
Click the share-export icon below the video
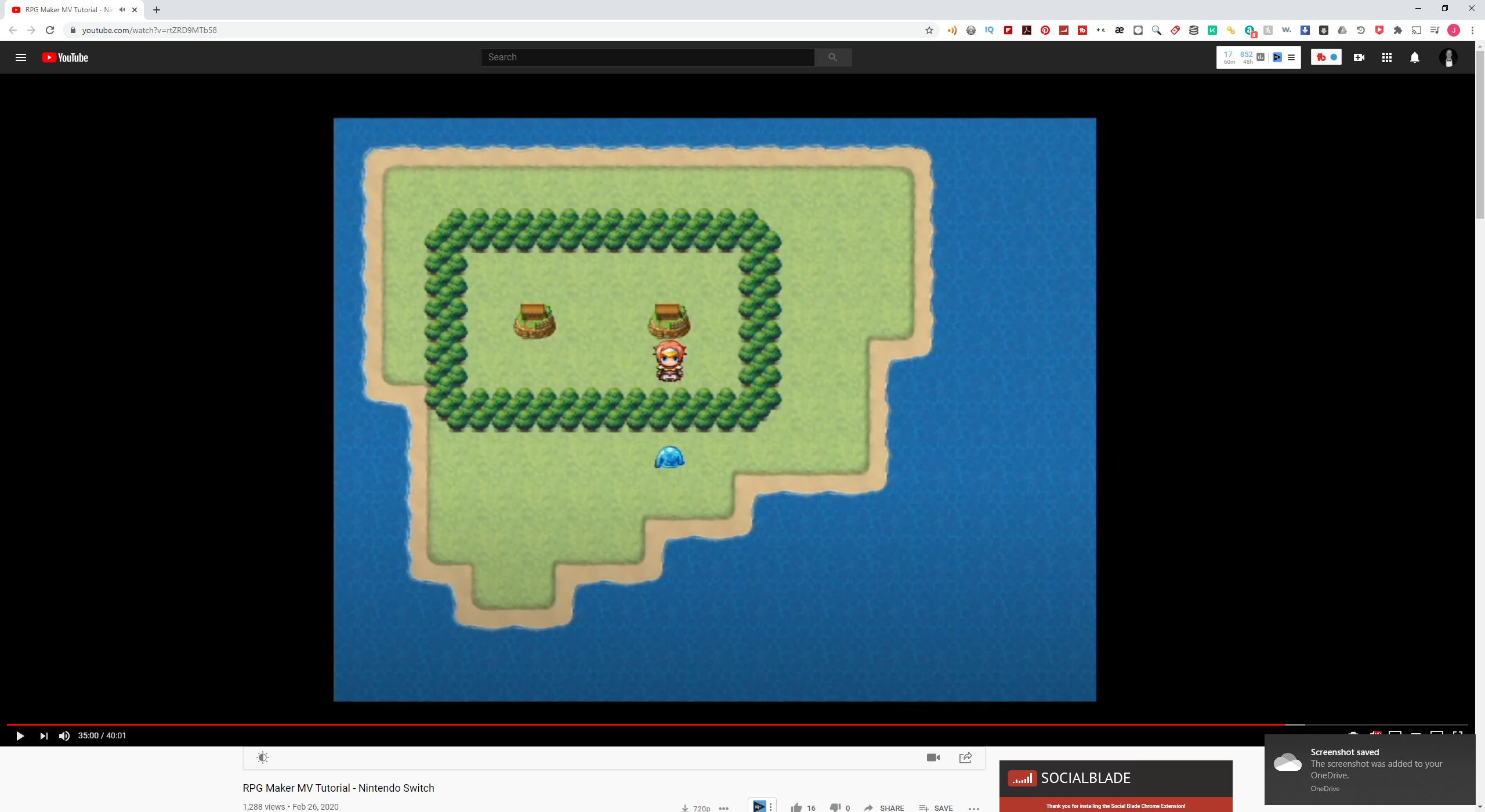pyautogui.click(x=966, y=757)
